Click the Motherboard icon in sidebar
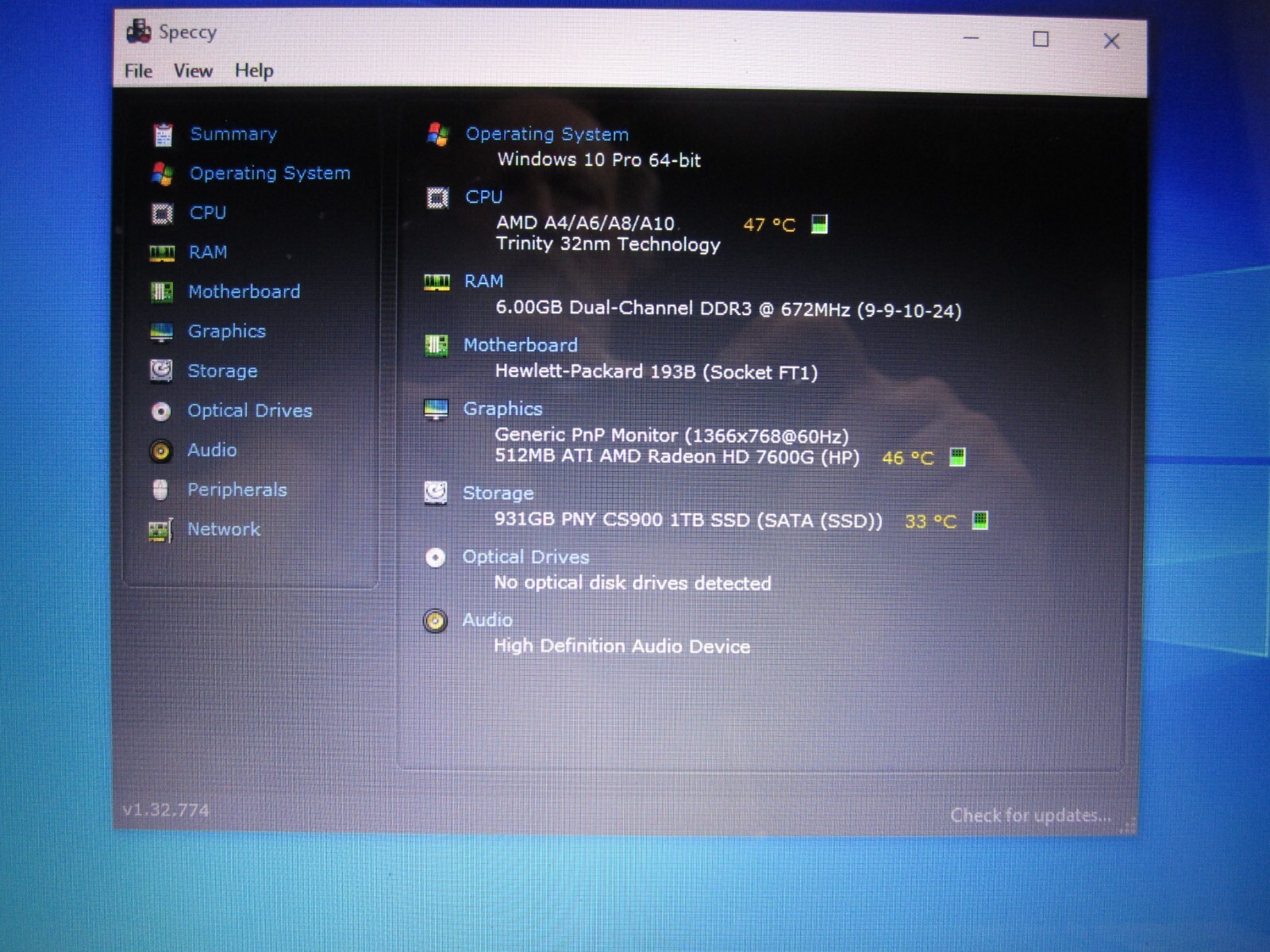 point(162,292)
